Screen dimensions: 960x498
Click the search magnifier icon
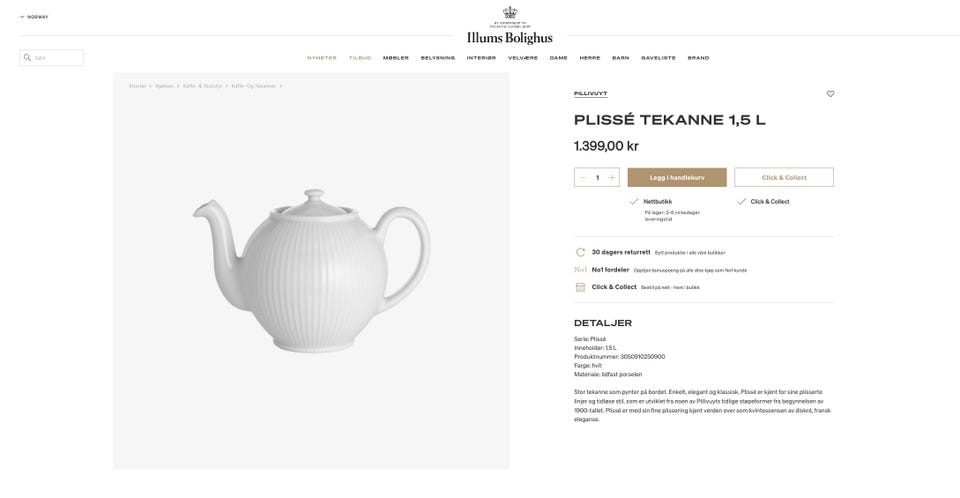[x=27, y=58]
